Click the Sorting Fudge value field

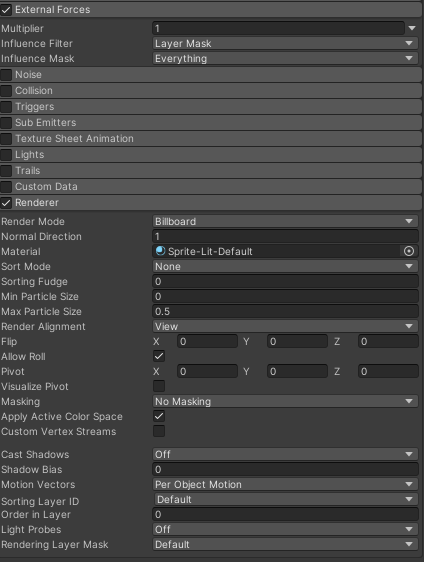(x=285, y=281)
